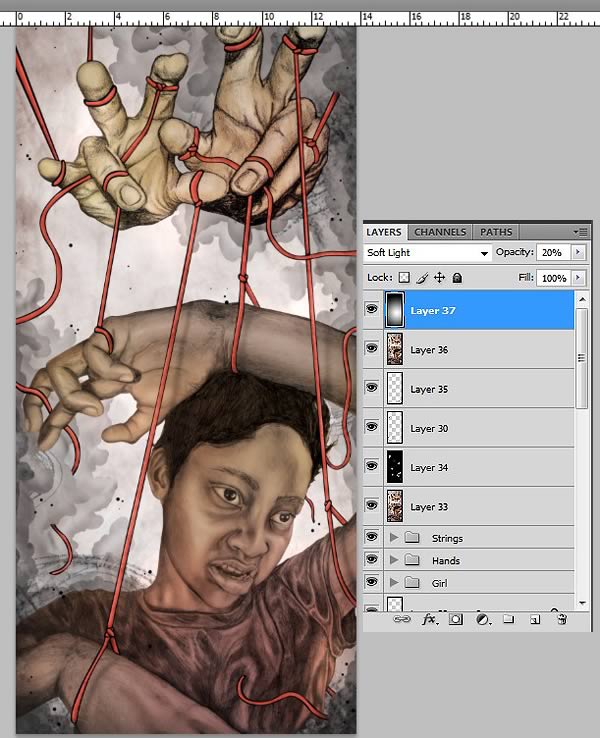This screenshot has height=738, width=600.
Task: Hide Layer 36 with its eye icon
Action: [372, 348]
